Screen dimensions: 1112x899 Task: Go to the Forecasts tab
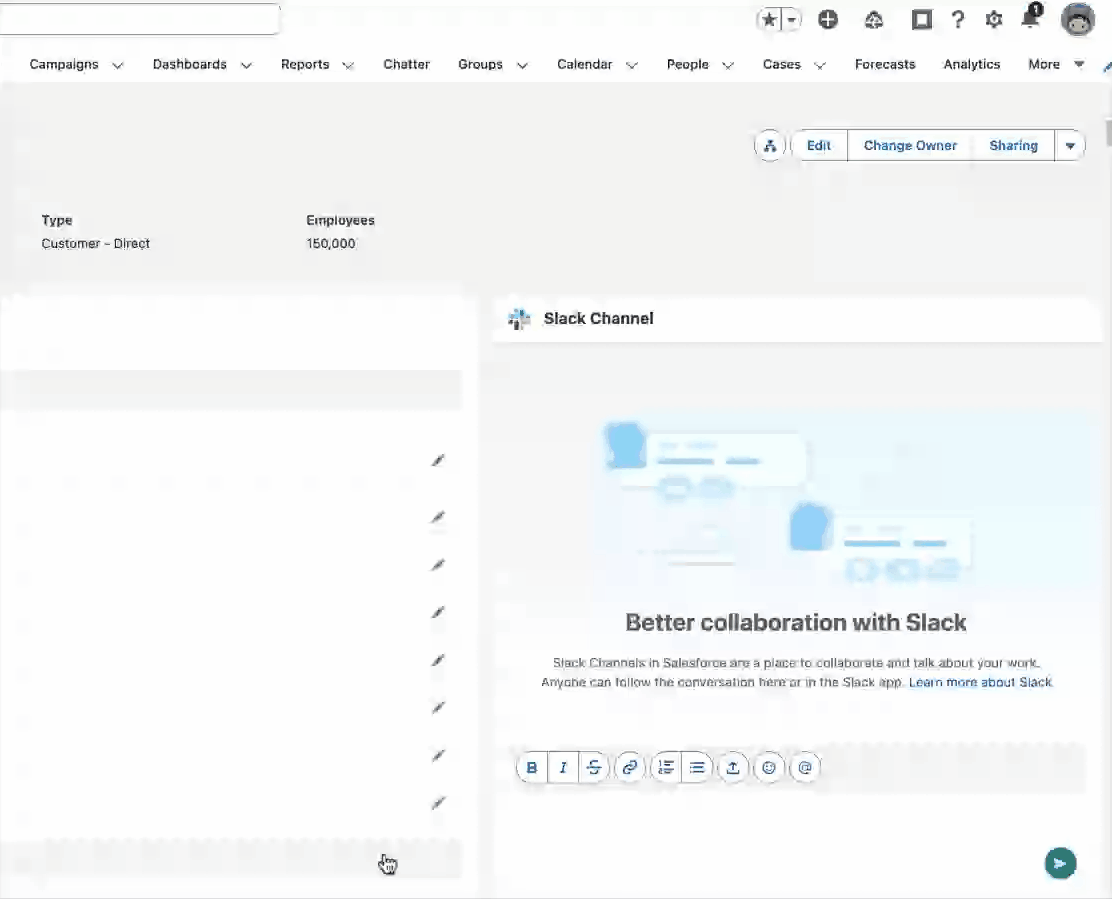tap(884, 64)
